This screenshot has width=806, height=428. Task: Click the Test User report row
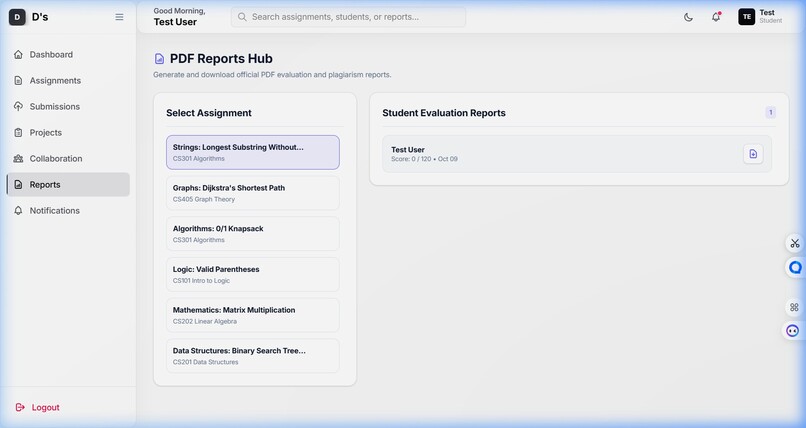(x=577, y=154)
